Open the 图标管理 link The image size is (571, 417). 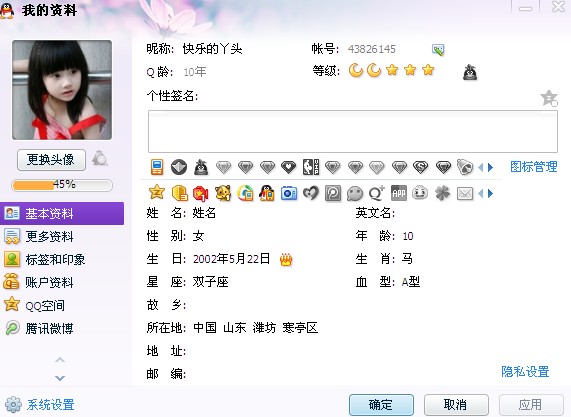pyautogui.click(x=533, y=167)
